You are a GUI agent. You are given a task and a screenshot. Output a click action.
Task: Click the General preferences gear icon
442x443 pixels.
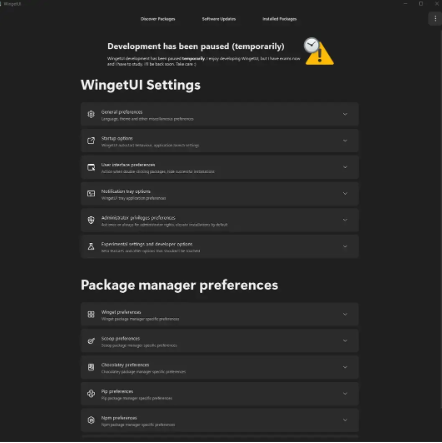[91, 114]
